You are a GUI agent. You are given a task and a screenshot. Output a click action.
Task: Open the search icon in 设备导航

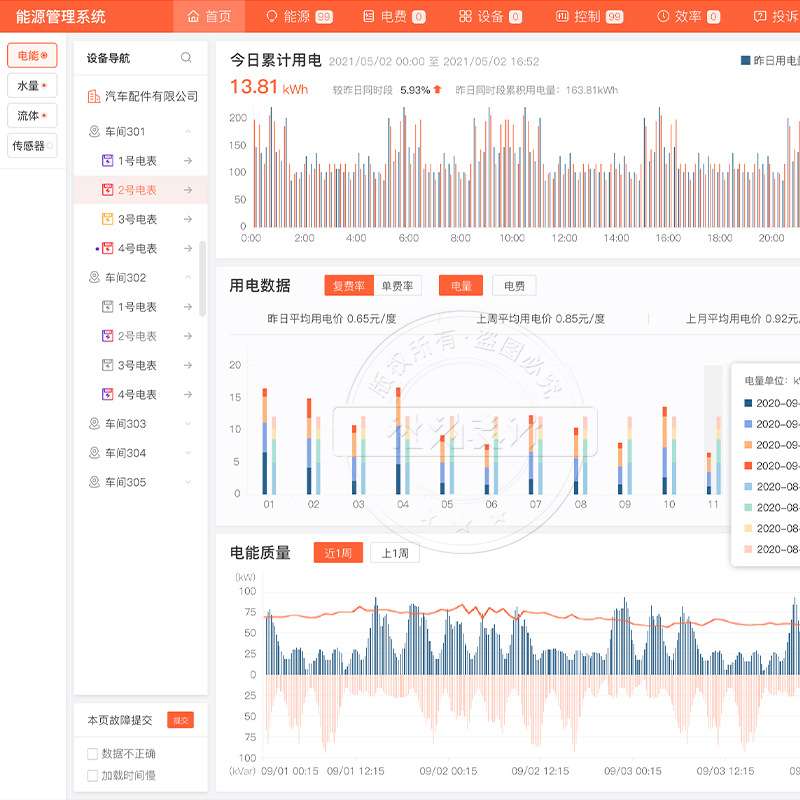tap(186, 58)
